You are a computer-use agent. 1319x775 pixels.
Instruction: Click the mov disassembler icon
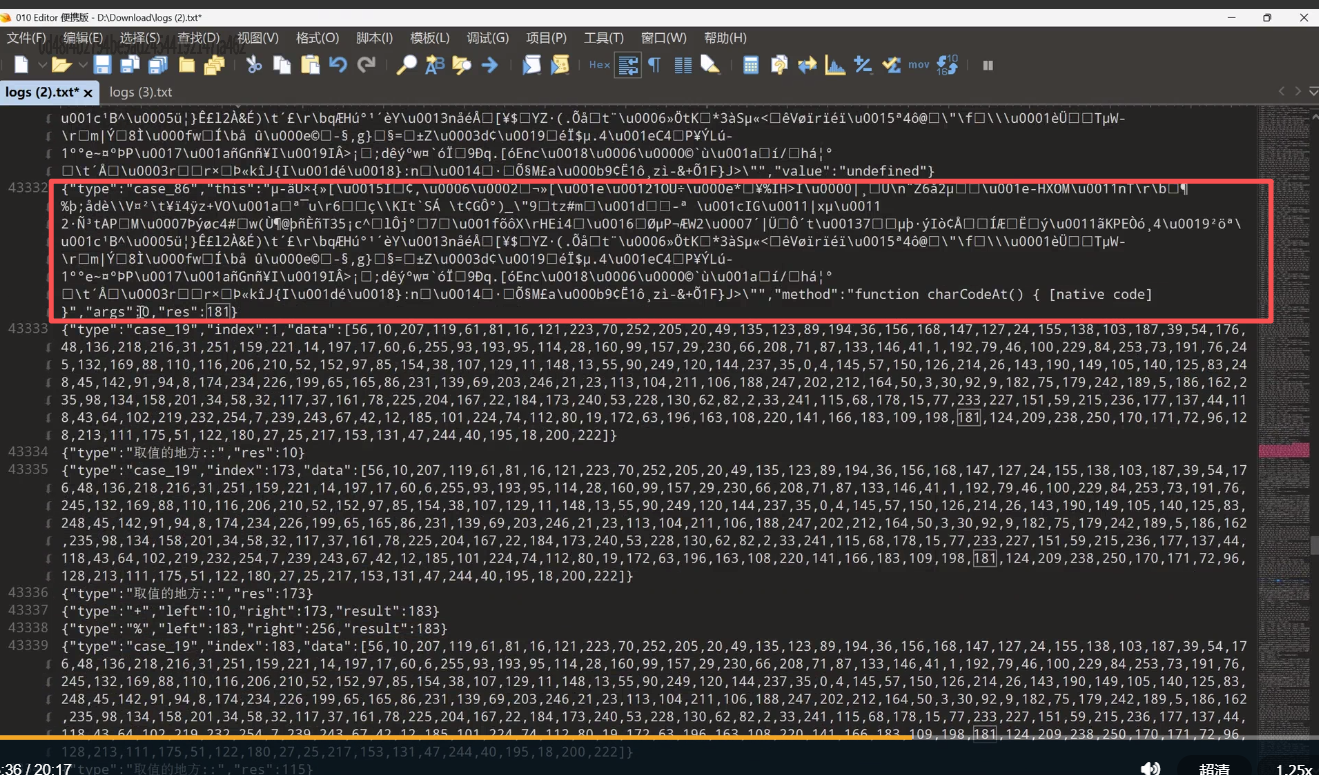coord(919,65)
